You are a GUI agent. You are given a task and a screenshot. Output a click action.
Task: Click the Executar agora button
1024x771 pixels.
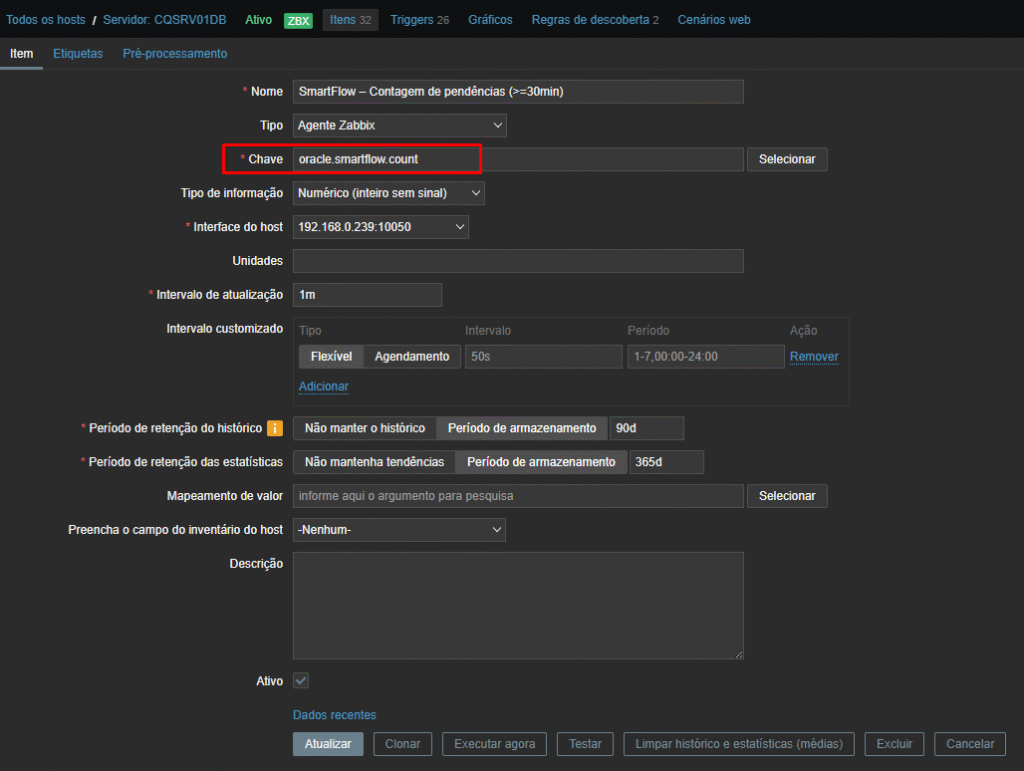[495, 744]
